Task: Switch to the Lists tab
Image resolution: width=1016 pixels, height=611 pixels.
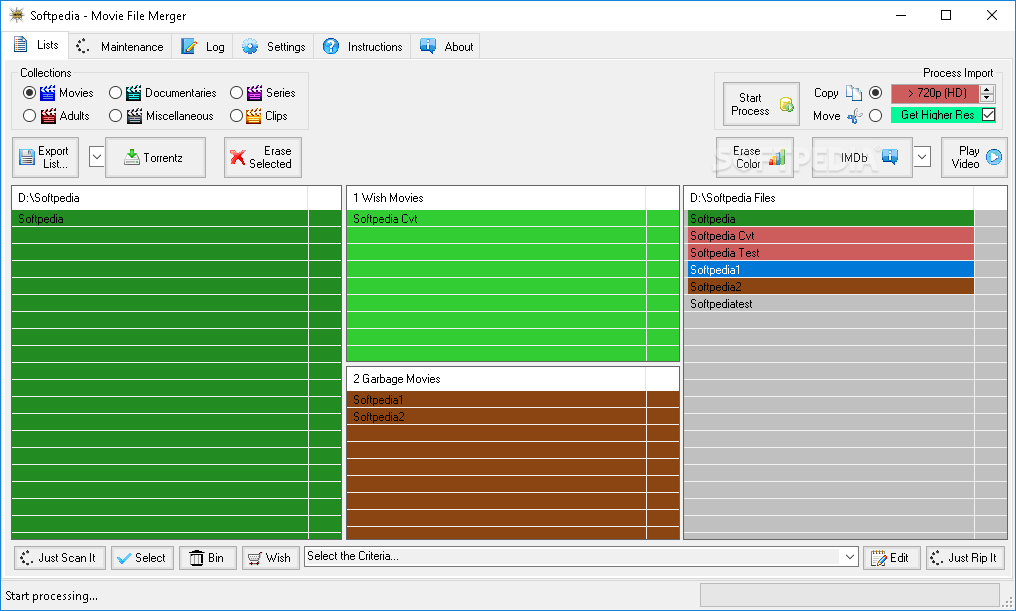Action: click(36, 45)
